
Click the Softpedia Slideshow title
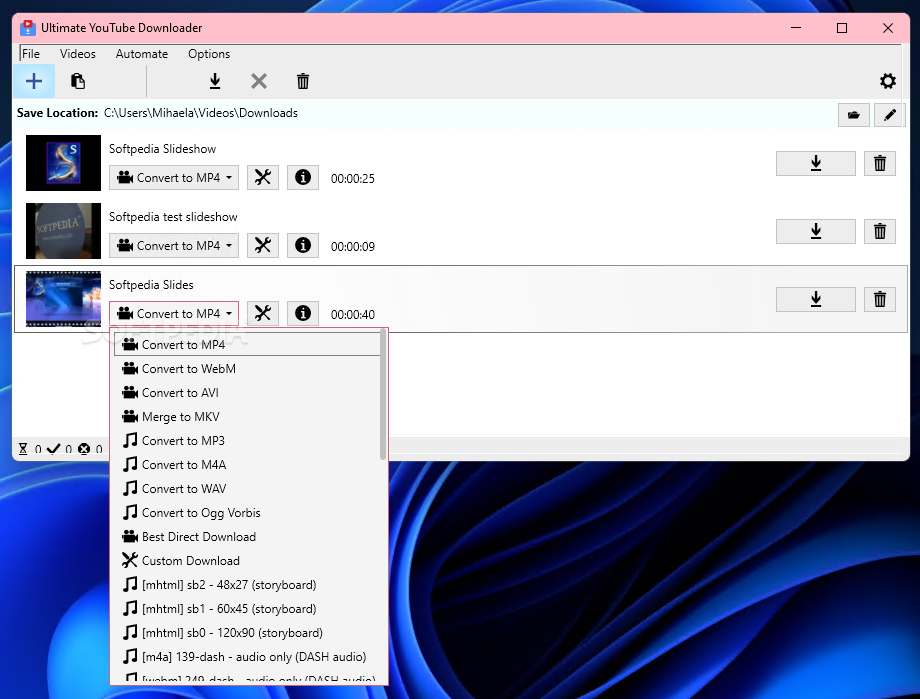point(163,149)
